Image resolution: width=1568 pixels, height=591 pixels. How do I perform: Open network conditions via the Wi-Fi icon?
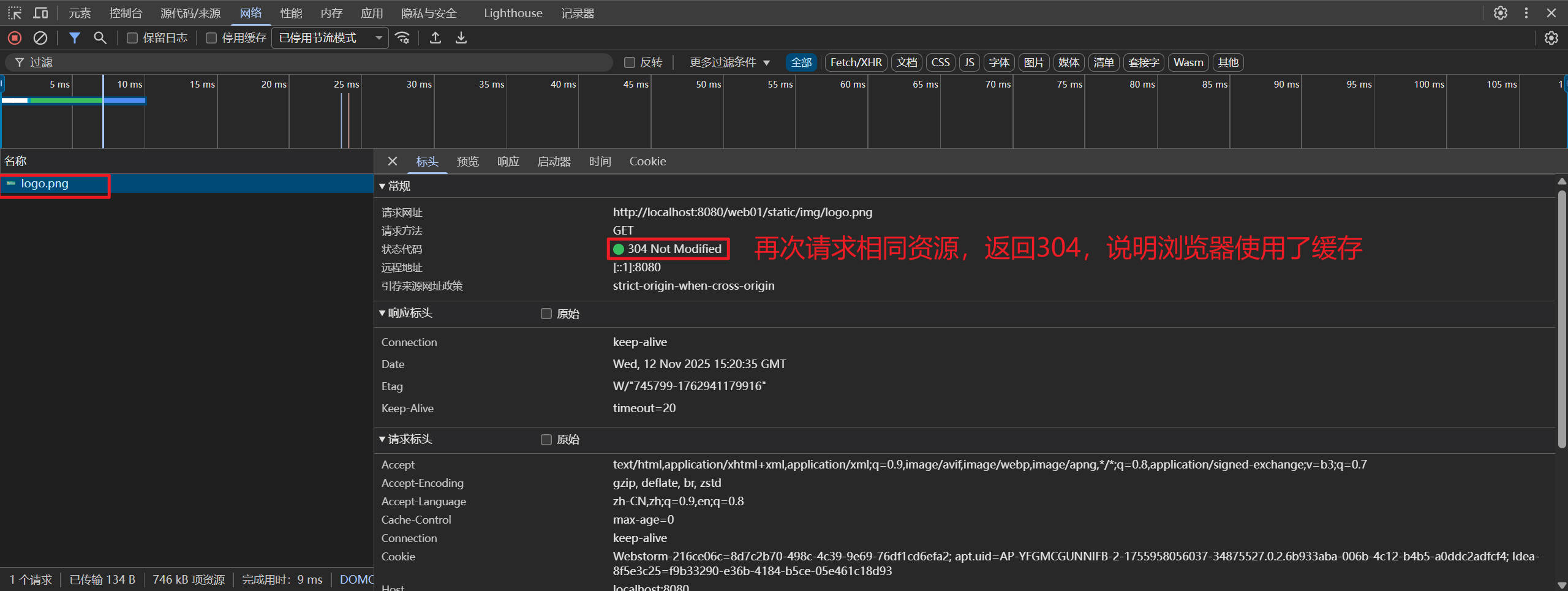click(x=402, y=38)
